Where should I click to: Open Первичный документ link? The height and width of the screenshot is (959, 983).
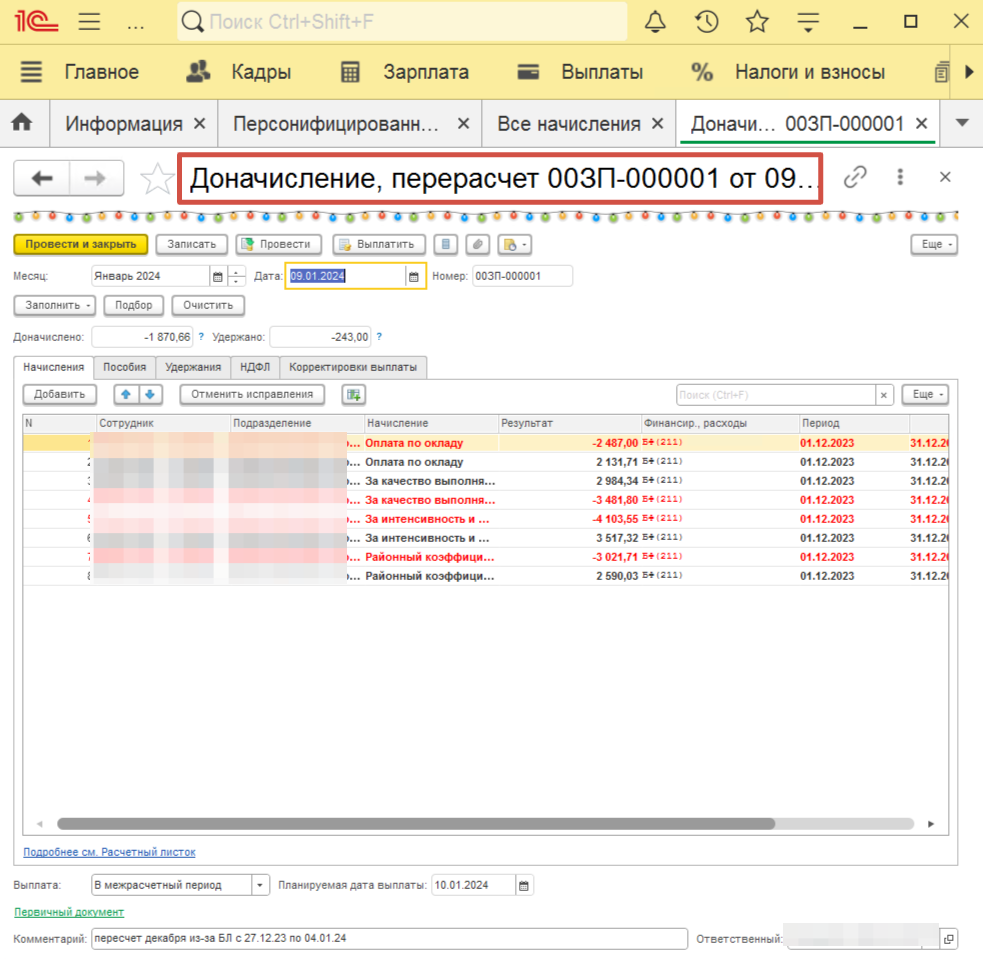click(x=69, y=913)
